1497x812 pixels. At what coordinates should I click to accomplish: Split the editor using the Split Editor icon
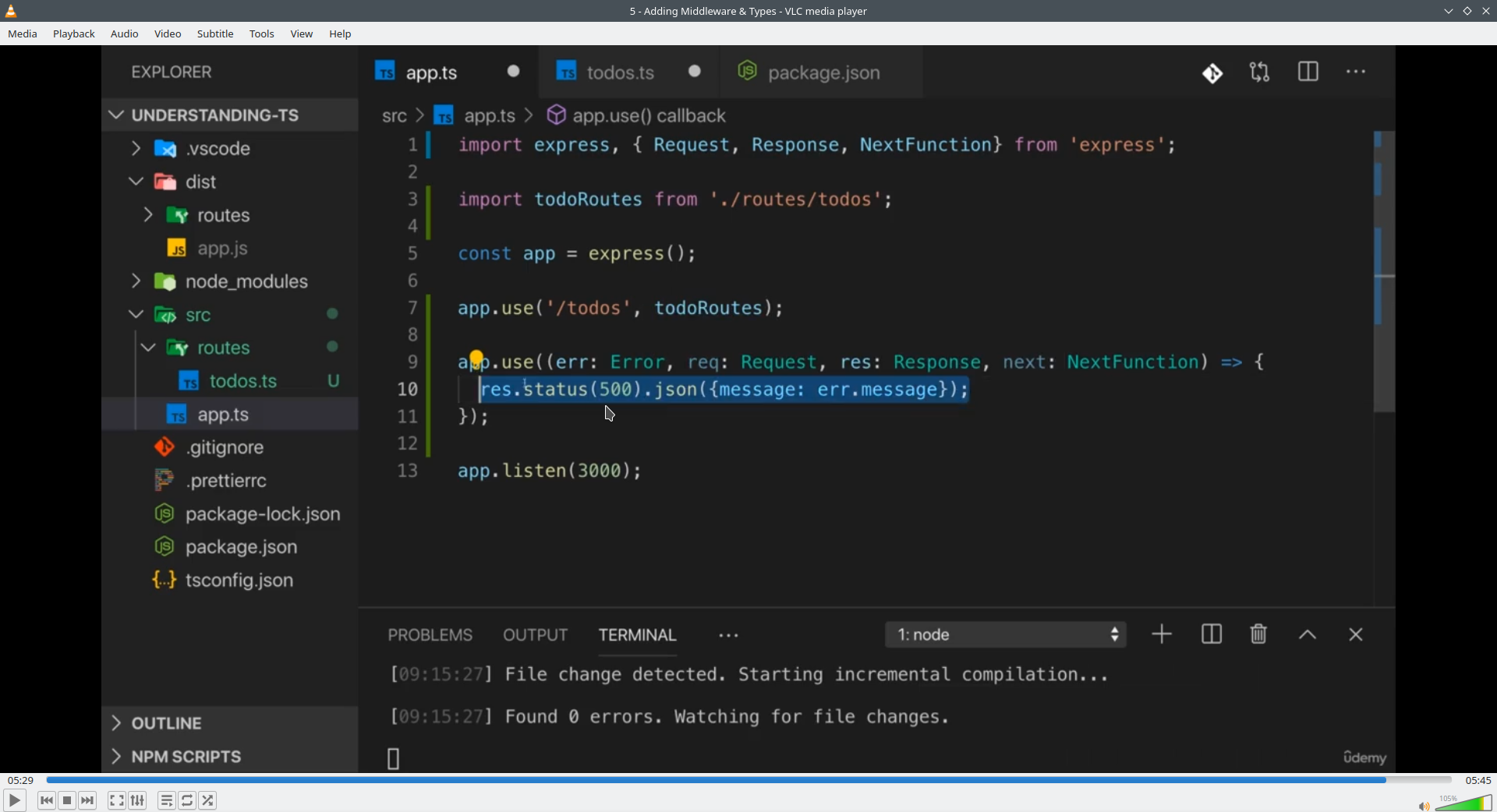tap(1309, 71)
